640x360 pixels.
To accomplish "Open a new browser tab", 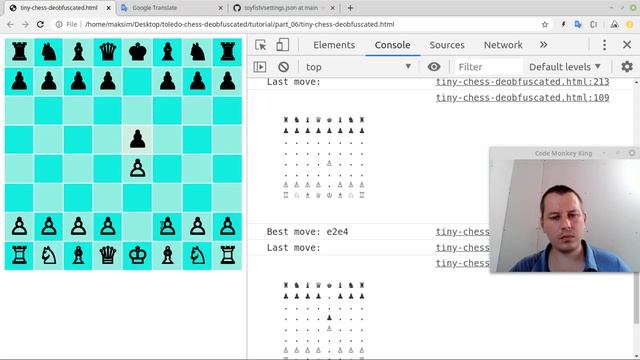I will pos(350,8).
